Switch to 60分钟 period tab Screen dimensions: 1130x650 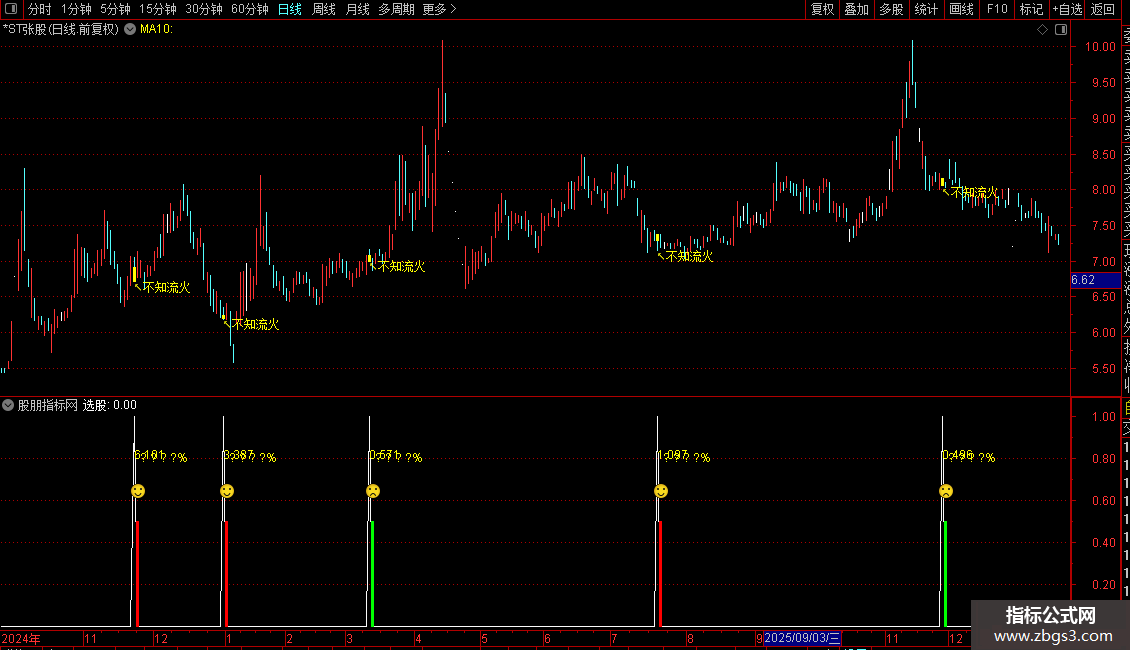[x=249, y=9]
